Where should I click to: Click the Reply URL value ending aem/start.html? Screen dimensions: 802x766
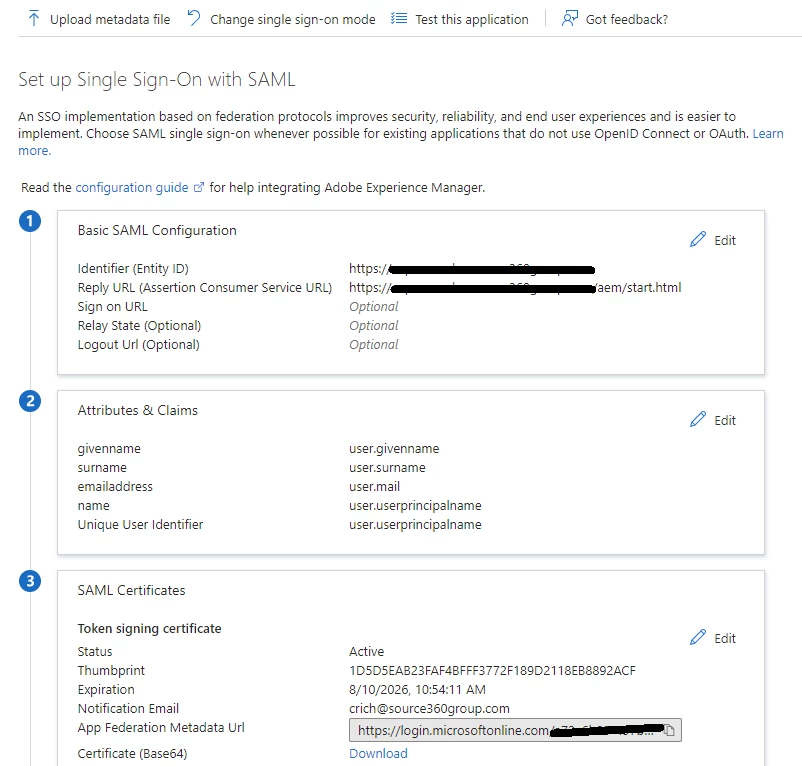point(515,287)
